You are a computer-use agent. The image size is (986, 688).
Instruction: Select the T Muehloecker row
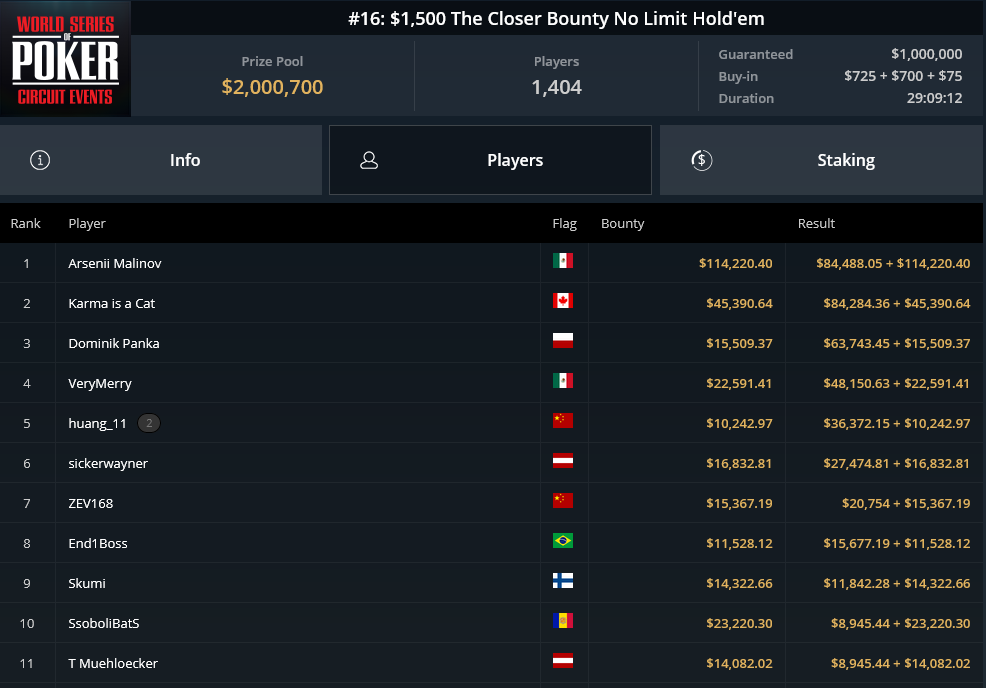pyautogui.click(x=491, y=663)
